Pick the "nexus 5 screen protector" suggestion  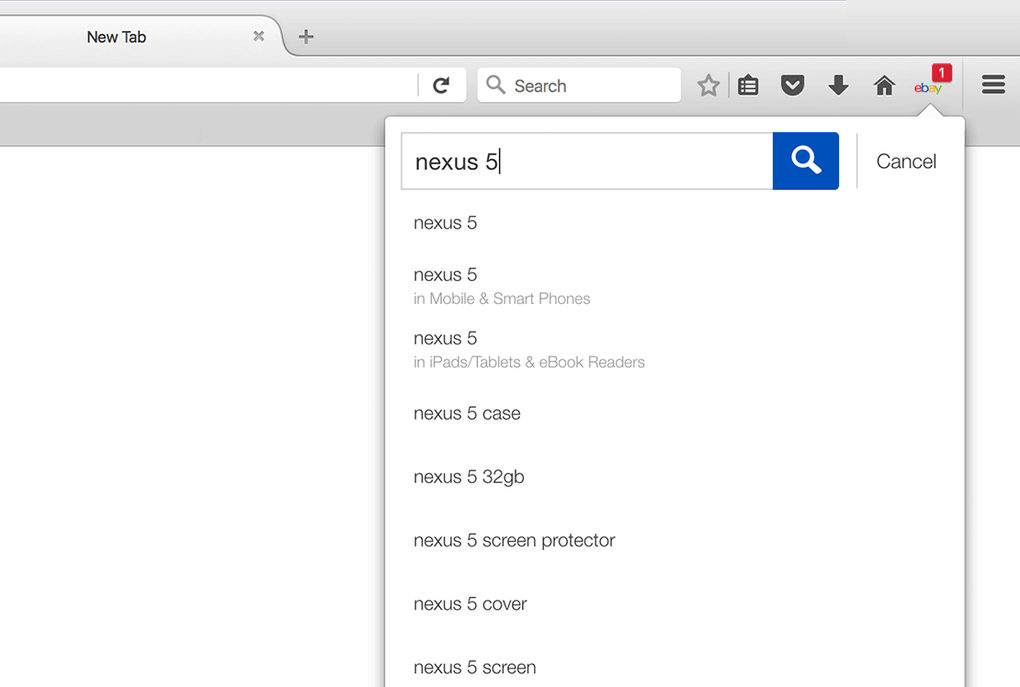(514, 540)
